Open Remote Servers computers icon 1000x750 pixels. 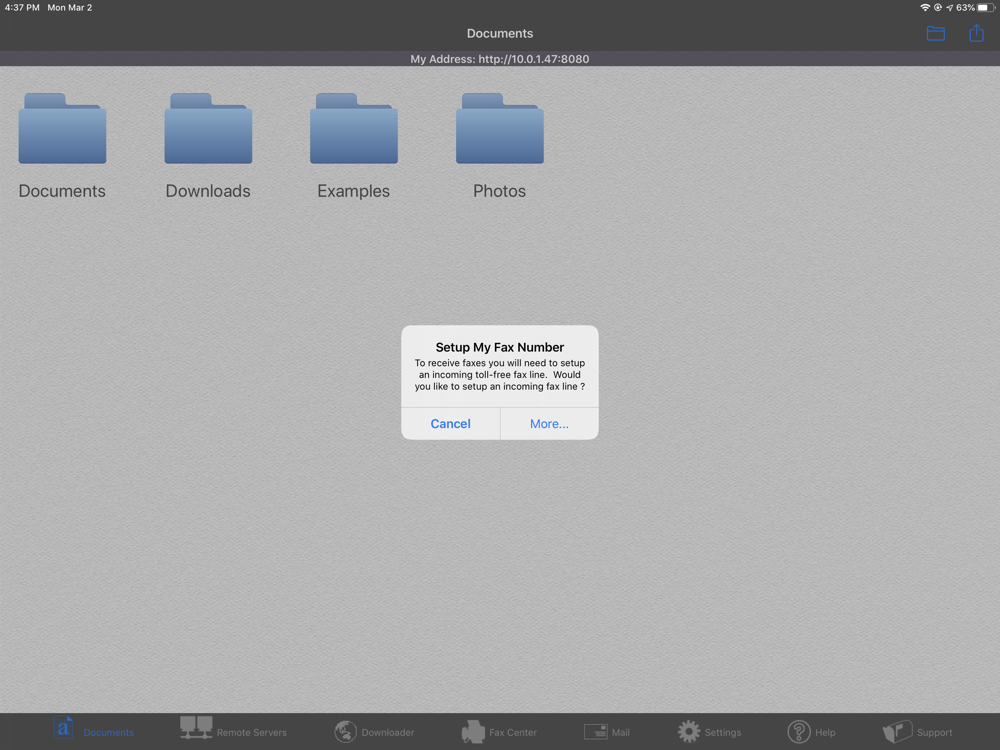[196, 728]
